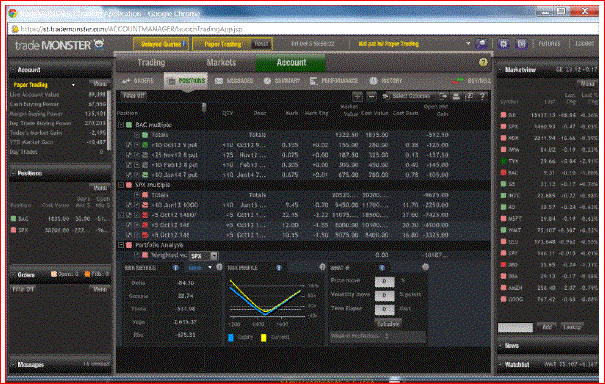The width and height of the screenshot is (605, 384).
Task: Click the Calculate button
Action: coord(388,324)
